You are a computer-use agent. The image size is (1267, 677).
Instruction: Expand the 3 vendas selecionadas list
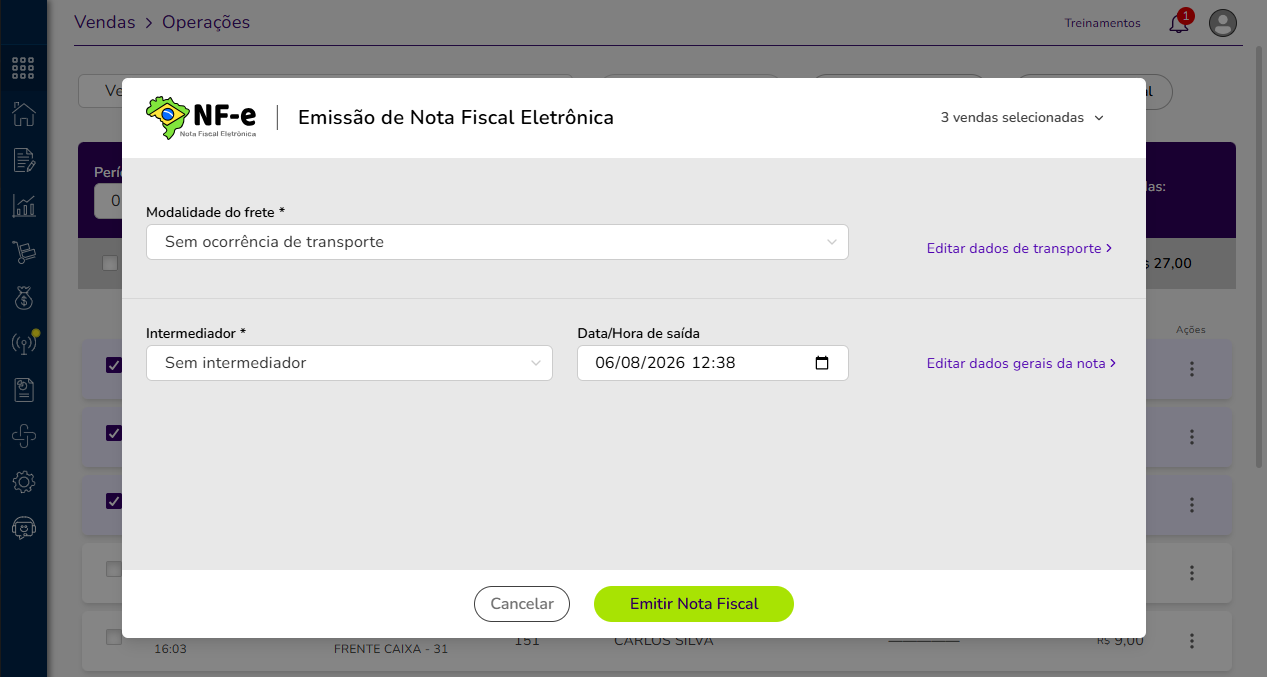[x=1022, y=118]
